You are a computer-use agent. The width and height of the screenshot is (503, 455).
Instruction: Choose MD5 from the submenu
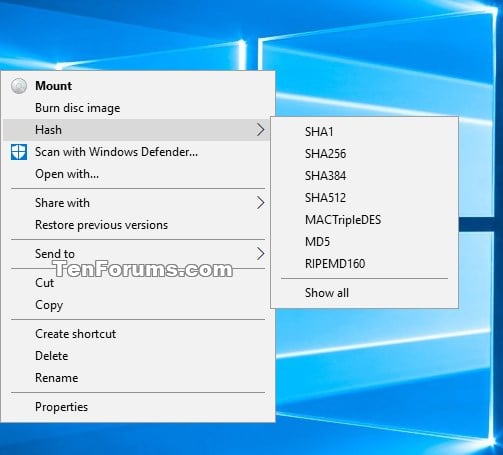364,242
